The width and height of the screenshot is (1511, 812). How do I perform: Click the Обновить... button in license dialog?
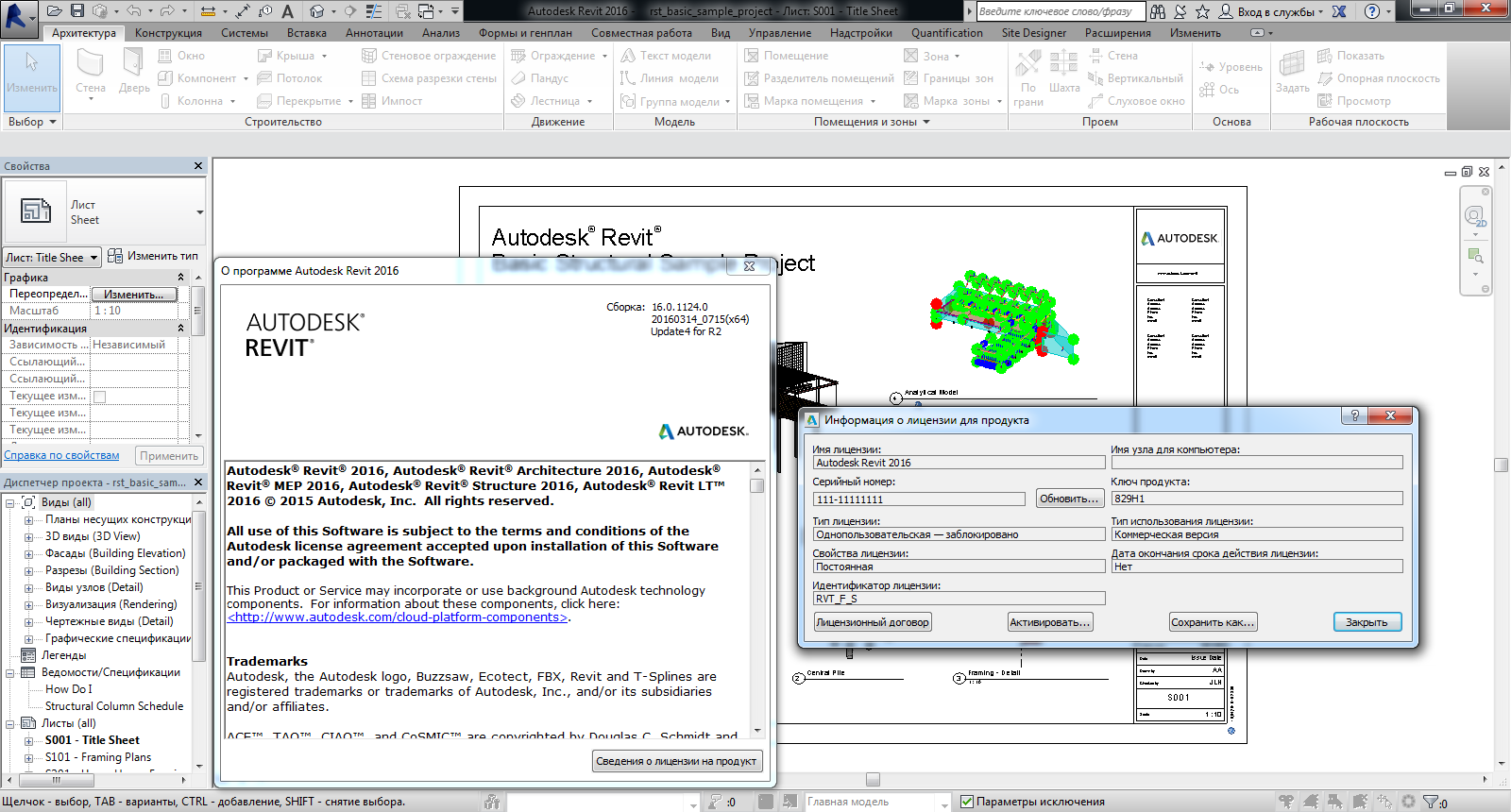point(1068,499)
